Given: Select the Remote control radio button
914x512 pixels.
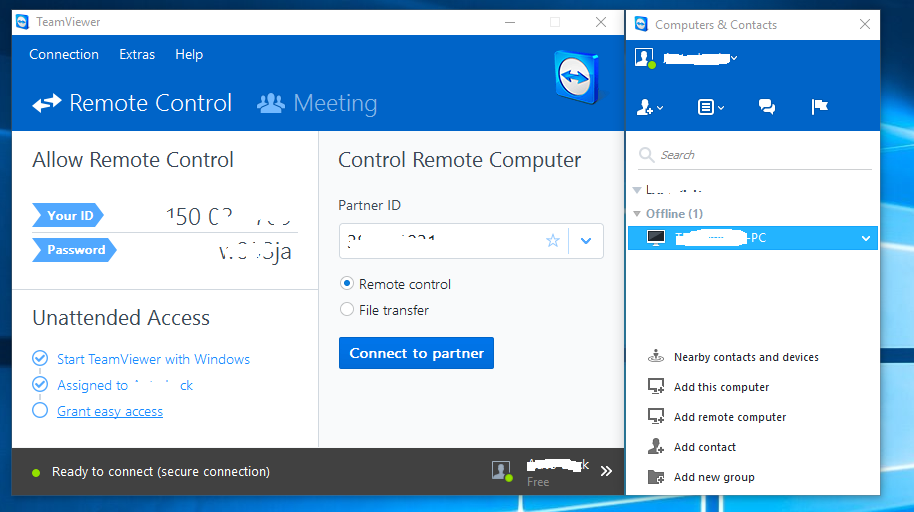Looking at the screenshot, I should tap(347, 284).
